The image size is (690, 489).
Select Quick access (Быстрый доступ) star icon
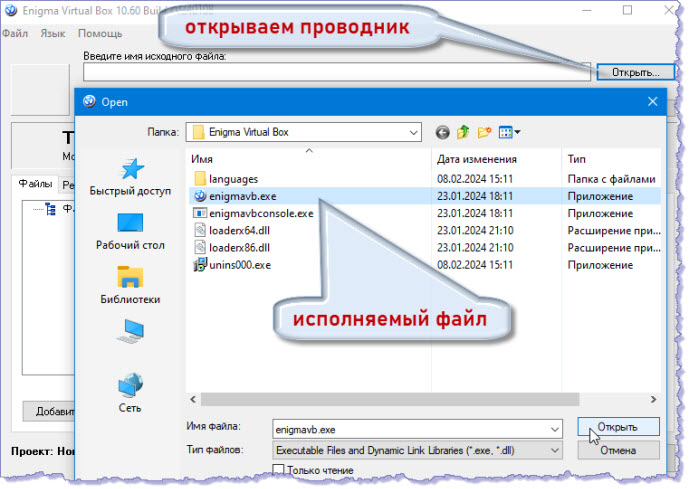tap(131, 169)
